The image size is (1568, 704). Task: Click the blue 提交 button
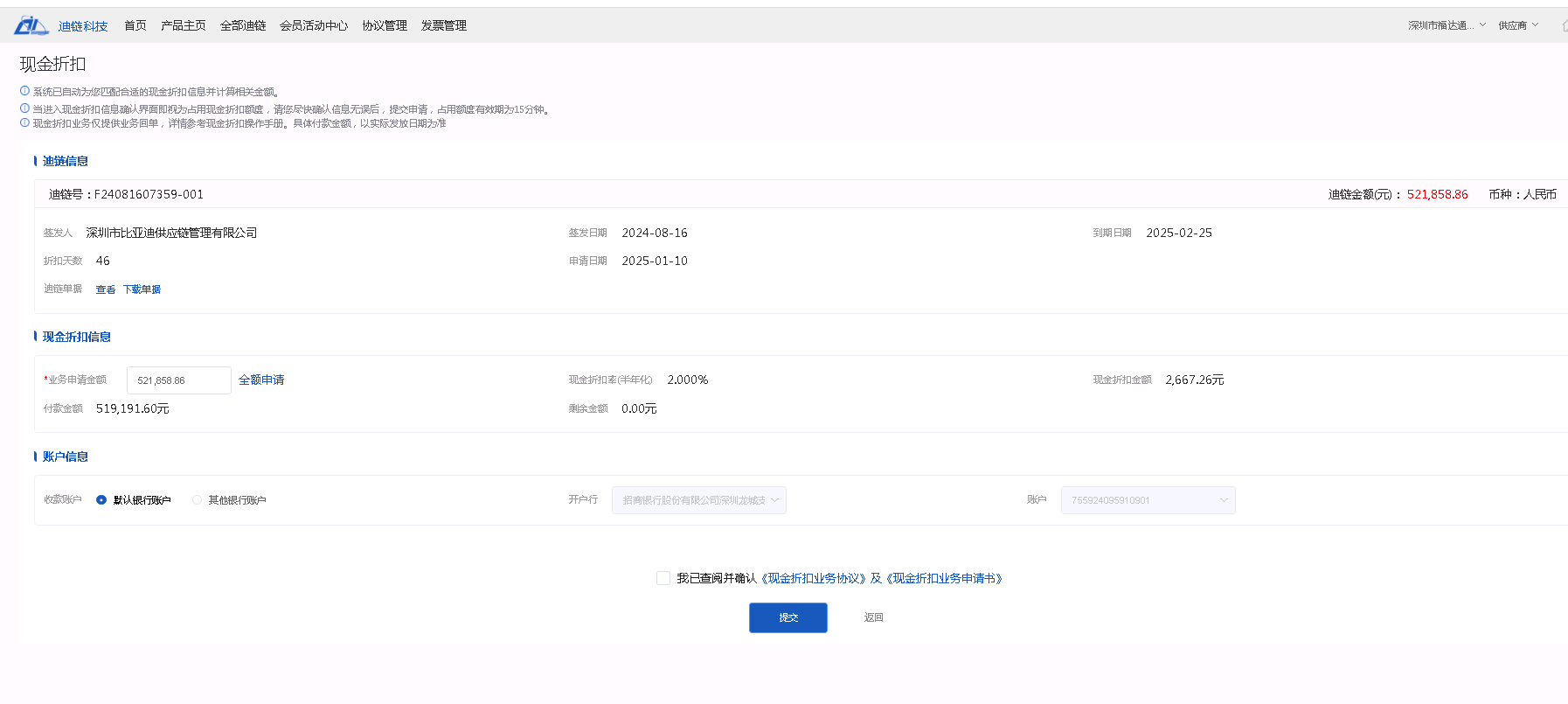click(787, 617)
